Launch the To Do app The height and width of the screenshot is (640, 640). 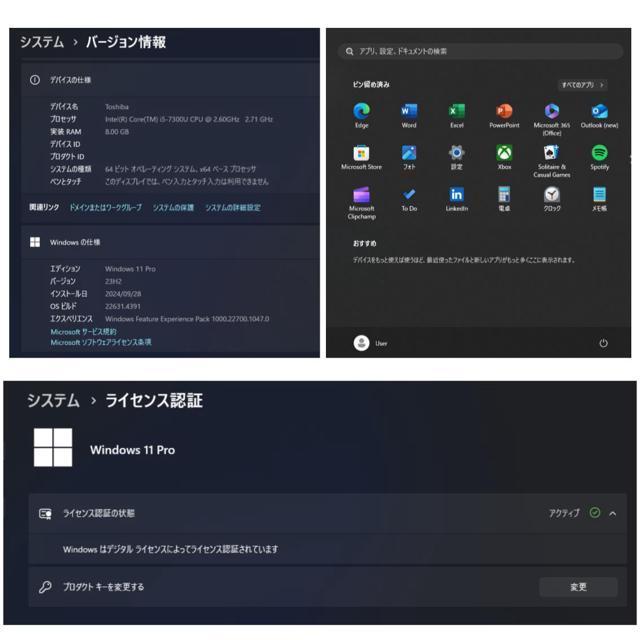tap(409, 195)
